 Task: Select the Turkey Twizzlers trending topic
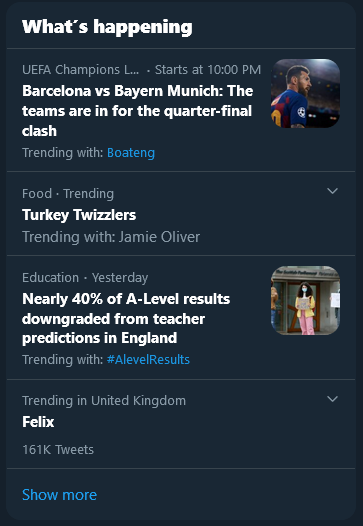tap(79, 215)
